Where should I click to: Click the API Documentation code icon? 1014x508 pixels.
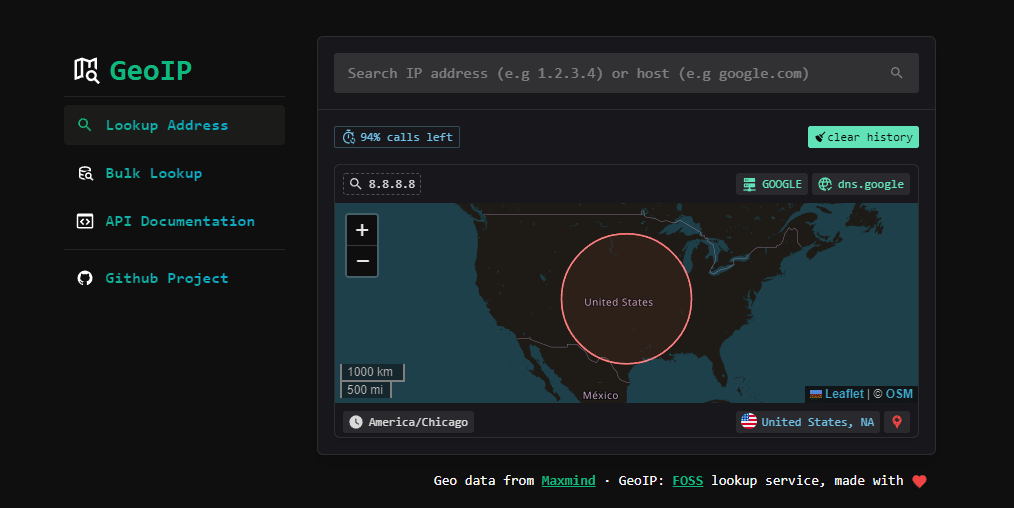click(x=85, y=221)
